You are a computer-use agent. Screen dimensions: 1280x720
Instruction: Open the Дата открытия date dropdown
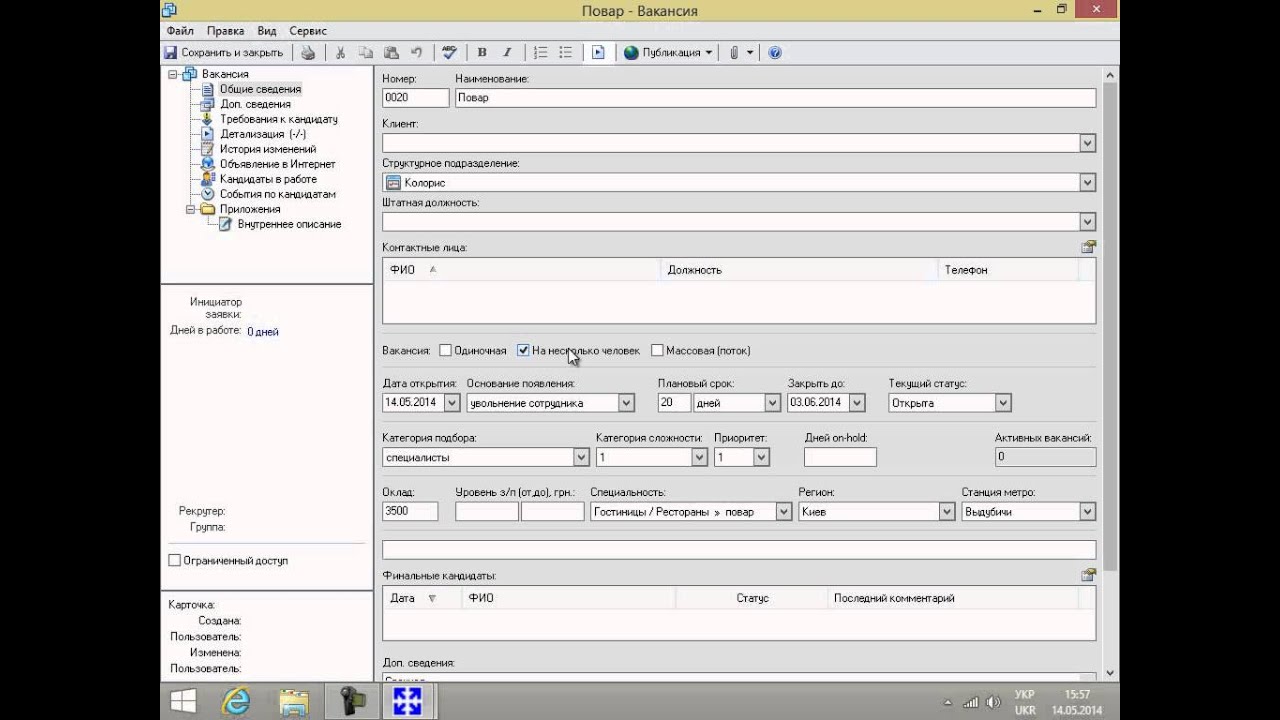pyautogui.click(x=451, y=403)
